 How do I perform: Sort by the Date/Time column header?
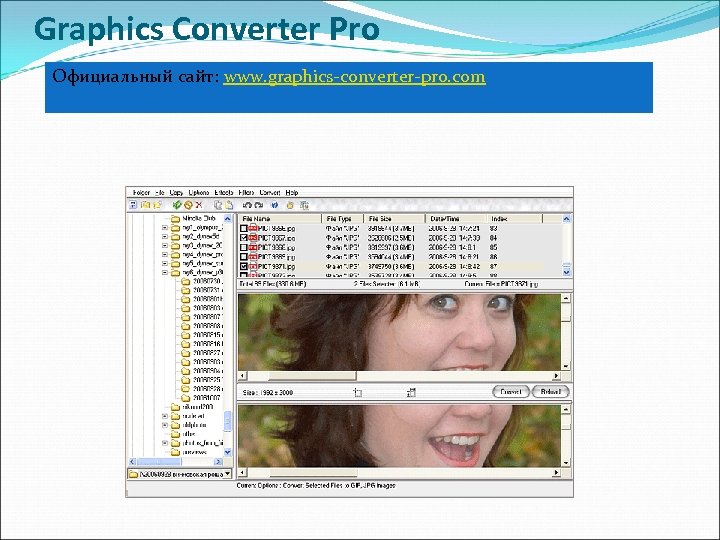pyautogui.click(x=456, y=219)
